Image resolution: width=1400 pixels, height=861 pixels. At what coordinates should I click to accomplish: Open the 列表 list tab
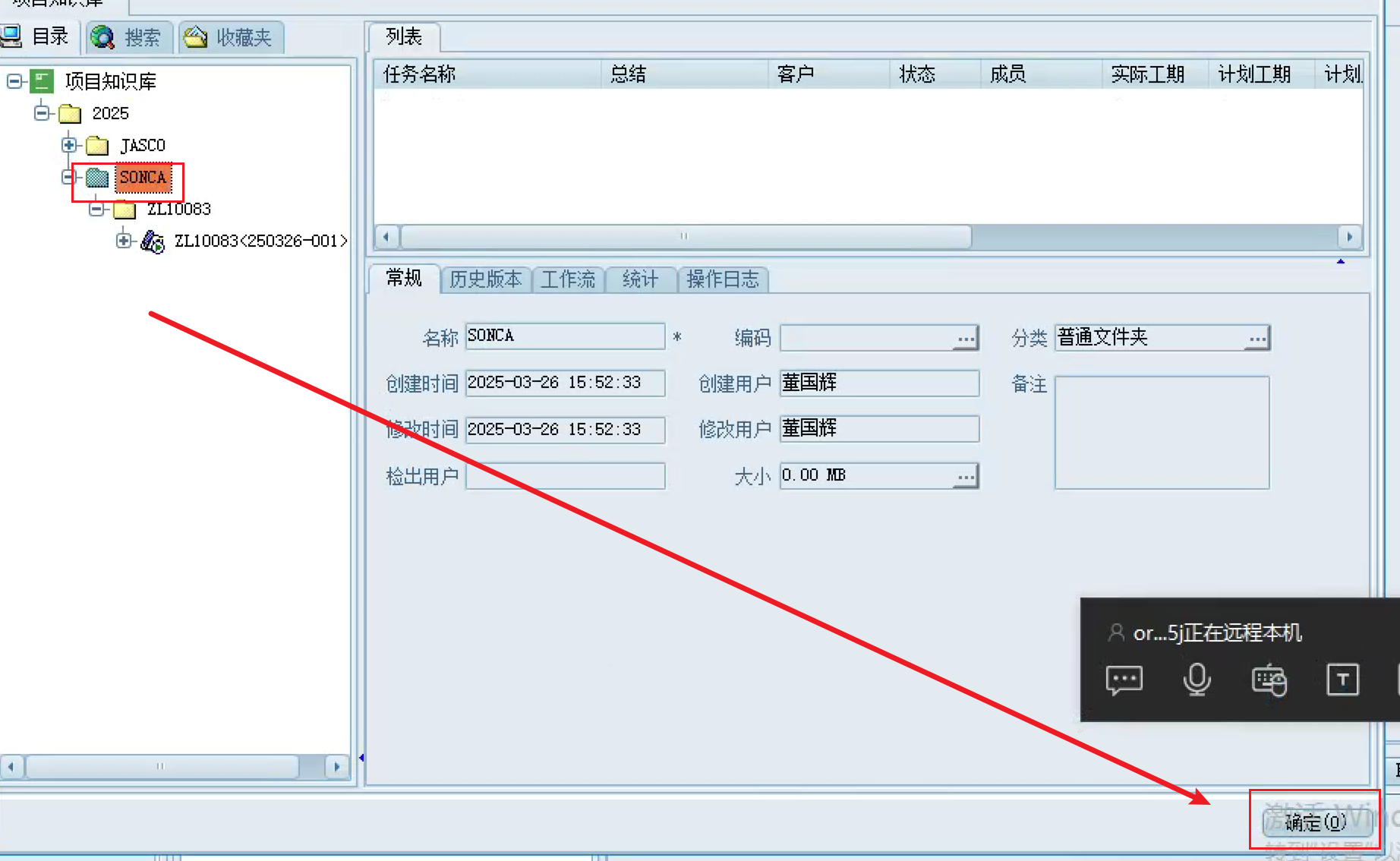403,36
